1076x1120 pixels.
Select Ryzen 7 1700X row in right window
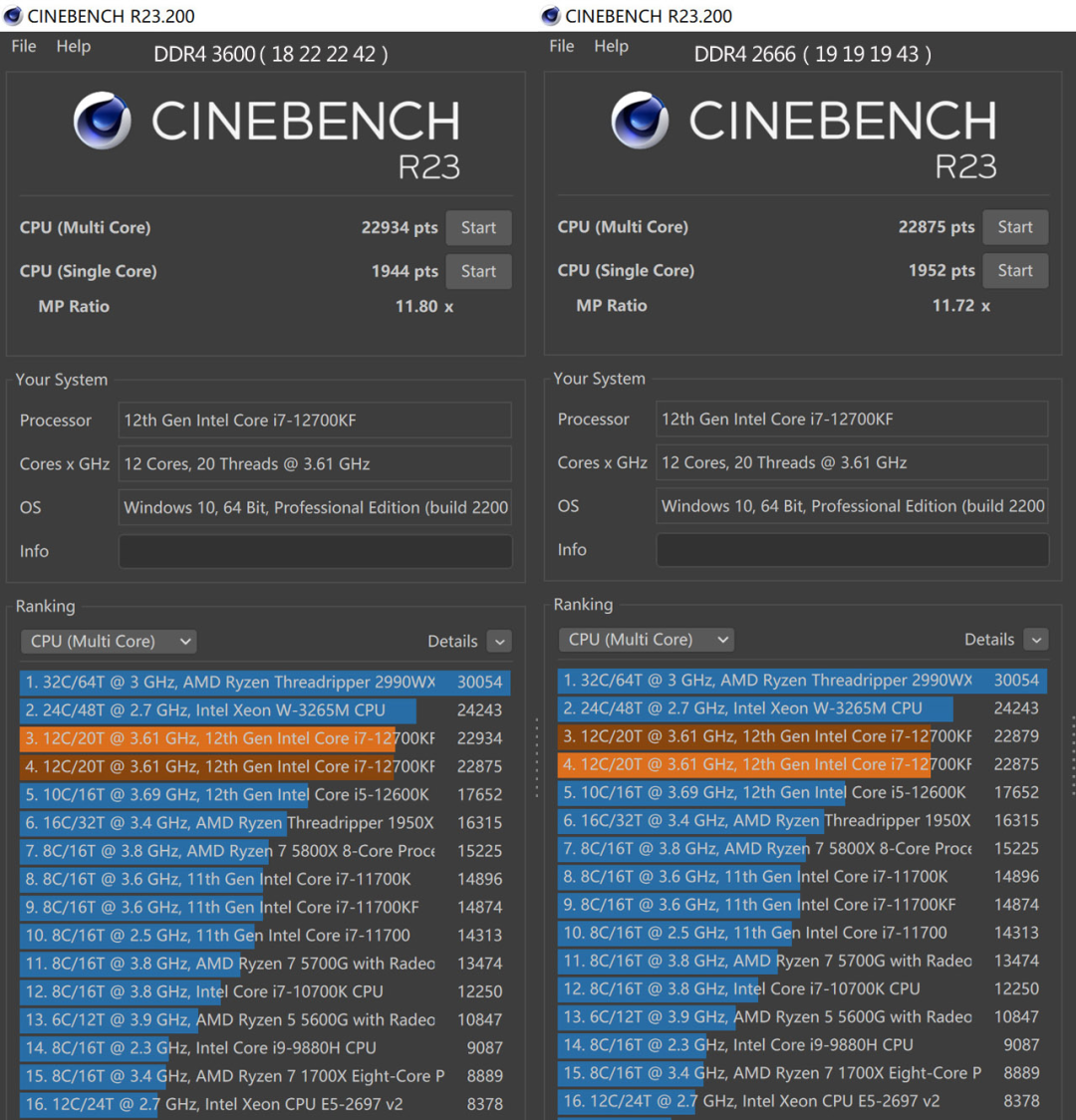(803, 1073)
